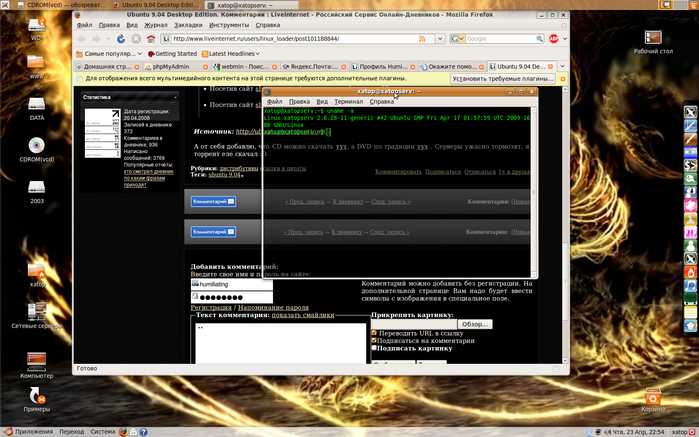699x437 pixels.
Task: Expand the Самые популяр... bookmarks folder
Action: point(109,54)
